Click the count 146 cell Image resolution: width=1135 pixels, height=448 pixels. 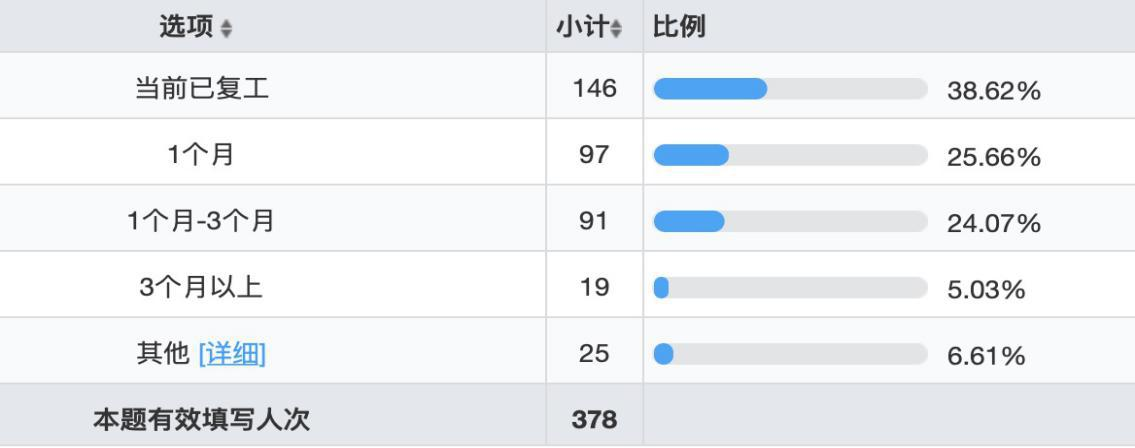tap(594, 89)
